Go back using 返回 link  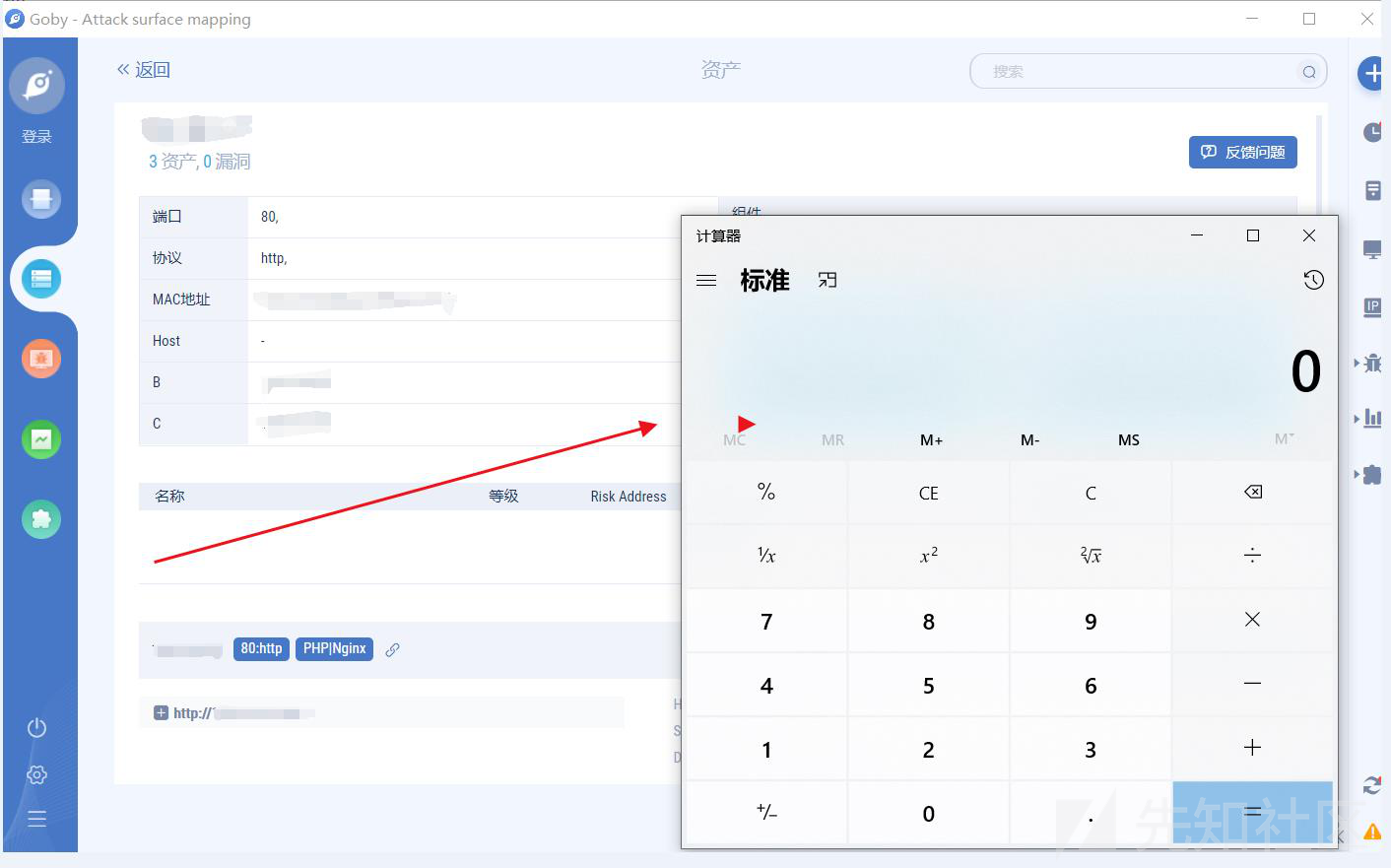click(144, 70)
